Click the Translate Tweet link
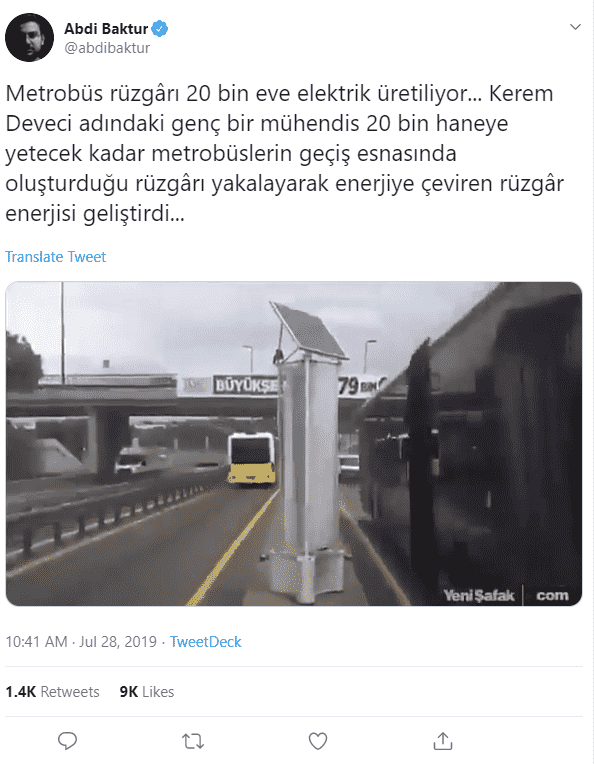 click(x=56, y=257)
